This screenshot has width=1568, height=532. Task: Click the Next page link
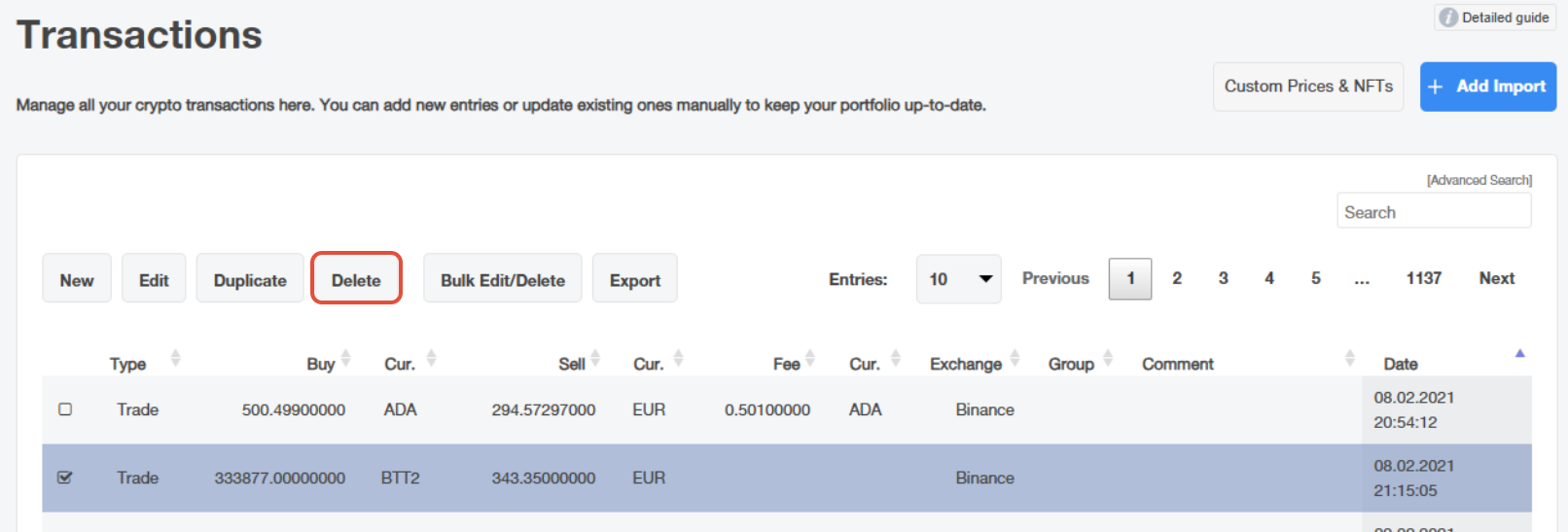point(1497,278)
